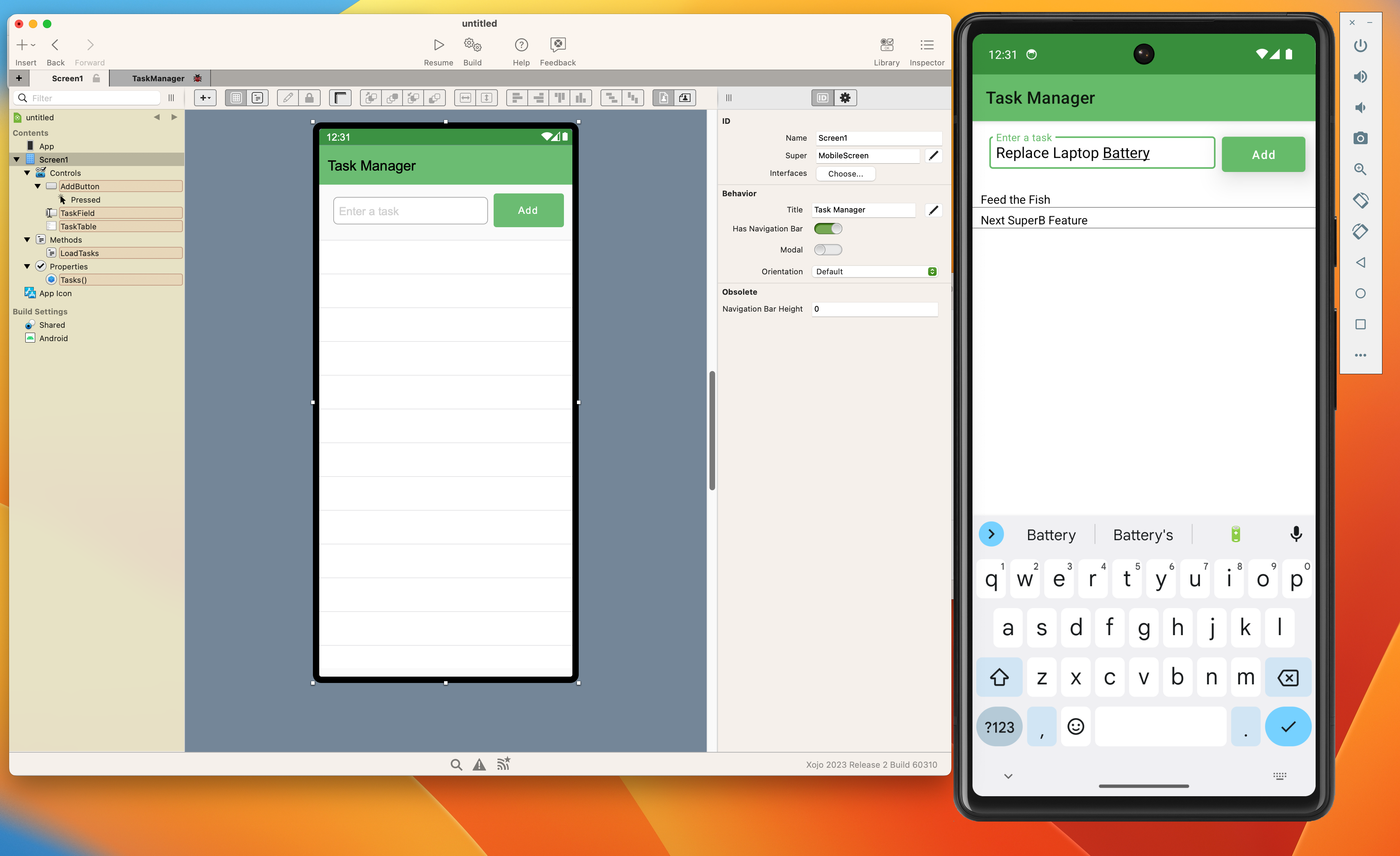Select the Android build setting
This screenshot has width=1400, height=856.
click(x=53, y=338)
